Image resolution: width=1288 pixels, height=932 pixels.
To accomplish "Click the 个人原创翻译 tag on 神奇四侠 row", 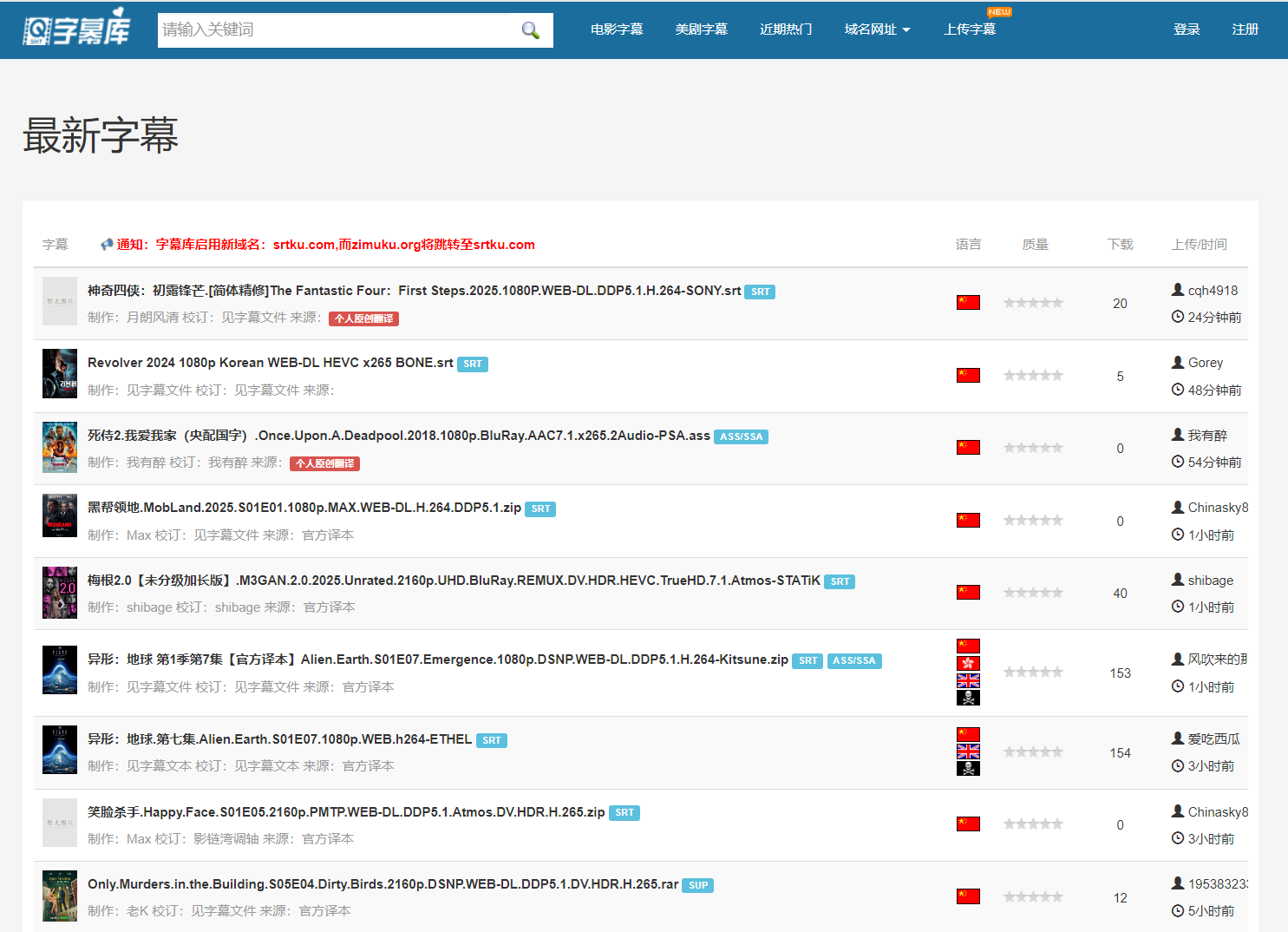I will click(363, 318).
